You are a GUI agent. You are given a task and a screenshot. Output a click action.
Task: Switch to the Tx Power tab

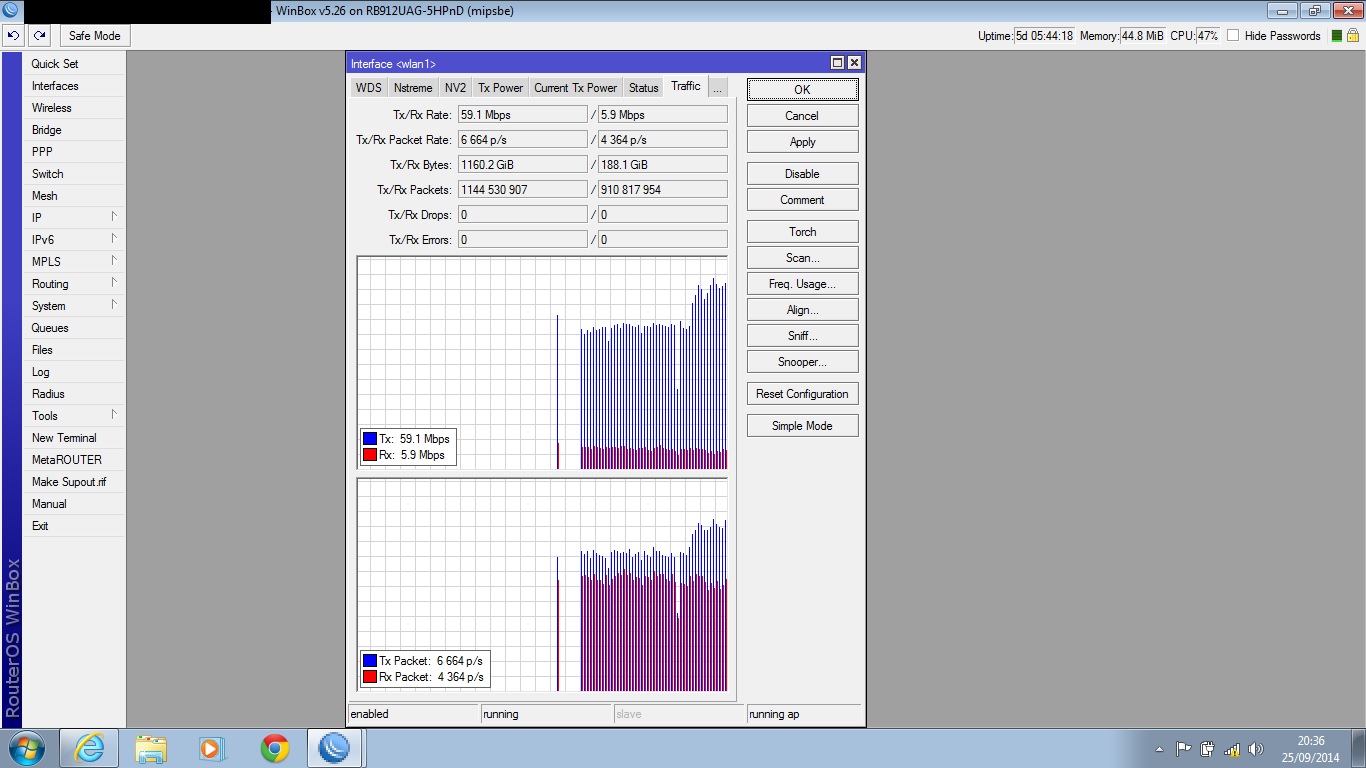tap(500, 88)
